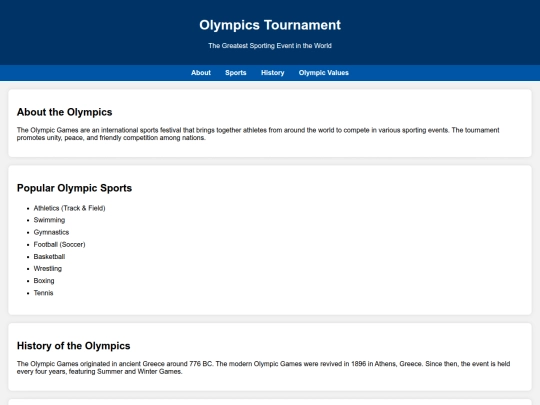
Task: Click the paragraph about origins in ancient Greece
Action: (x=263, y=367)
